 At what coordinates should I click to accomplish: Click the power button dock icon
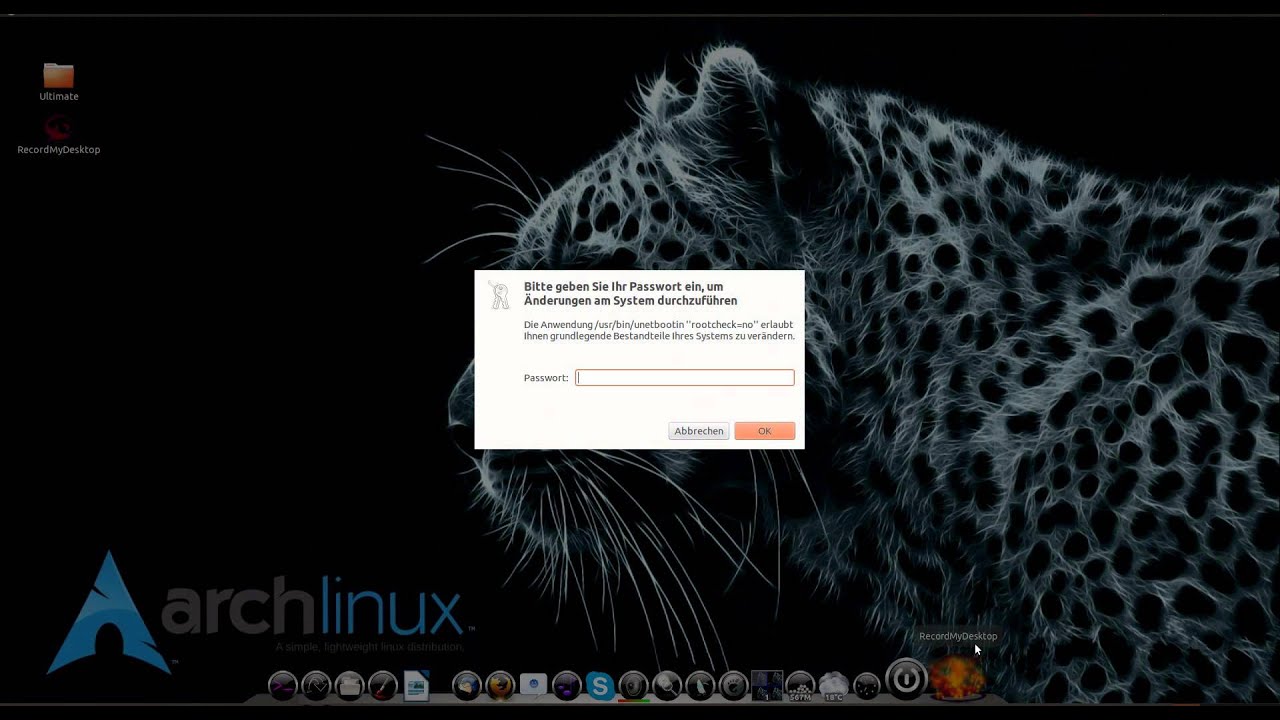point(906,680)
